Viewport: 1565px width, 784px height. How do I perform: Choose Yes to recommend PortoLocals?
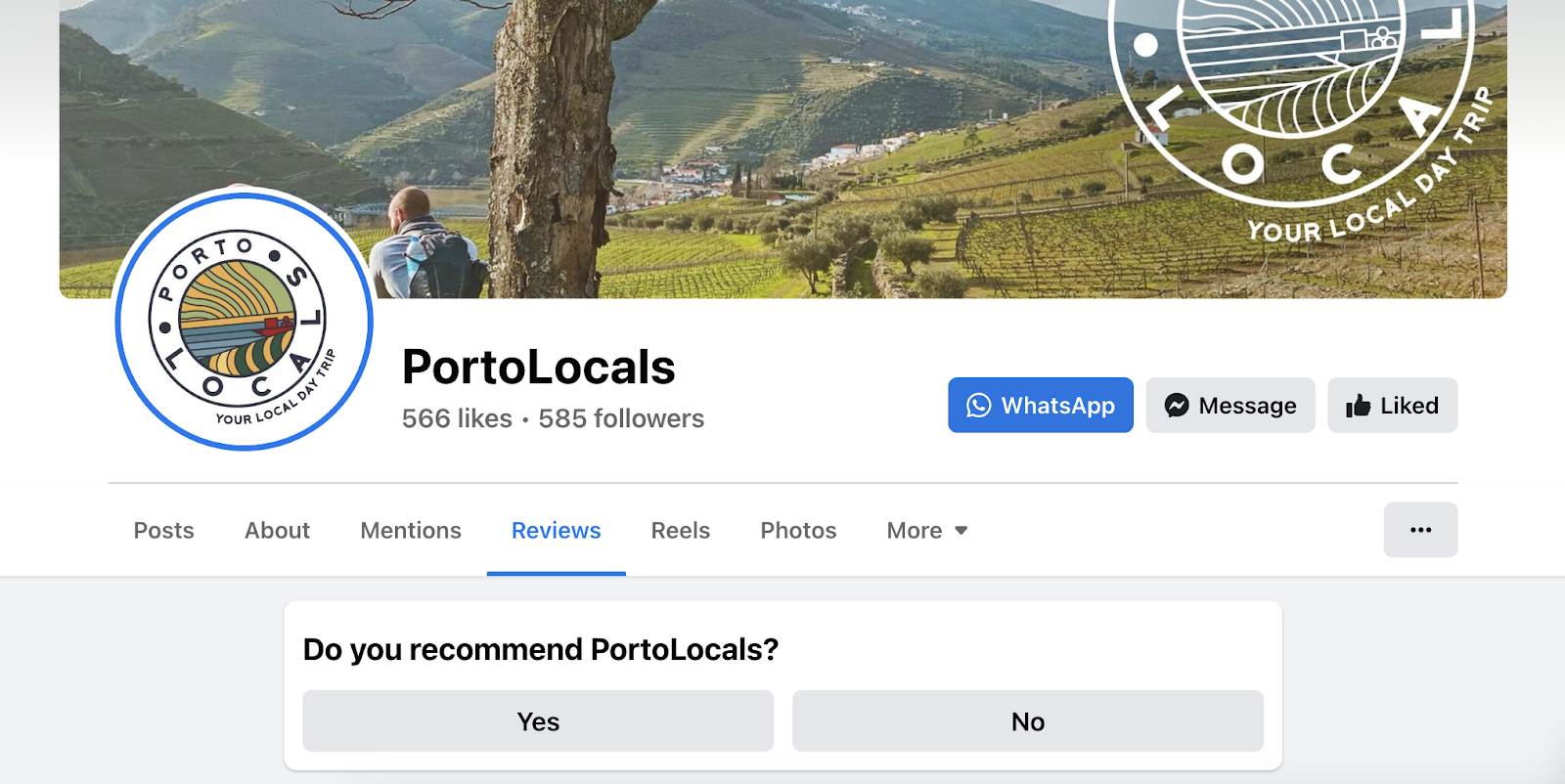coord(538,721)
